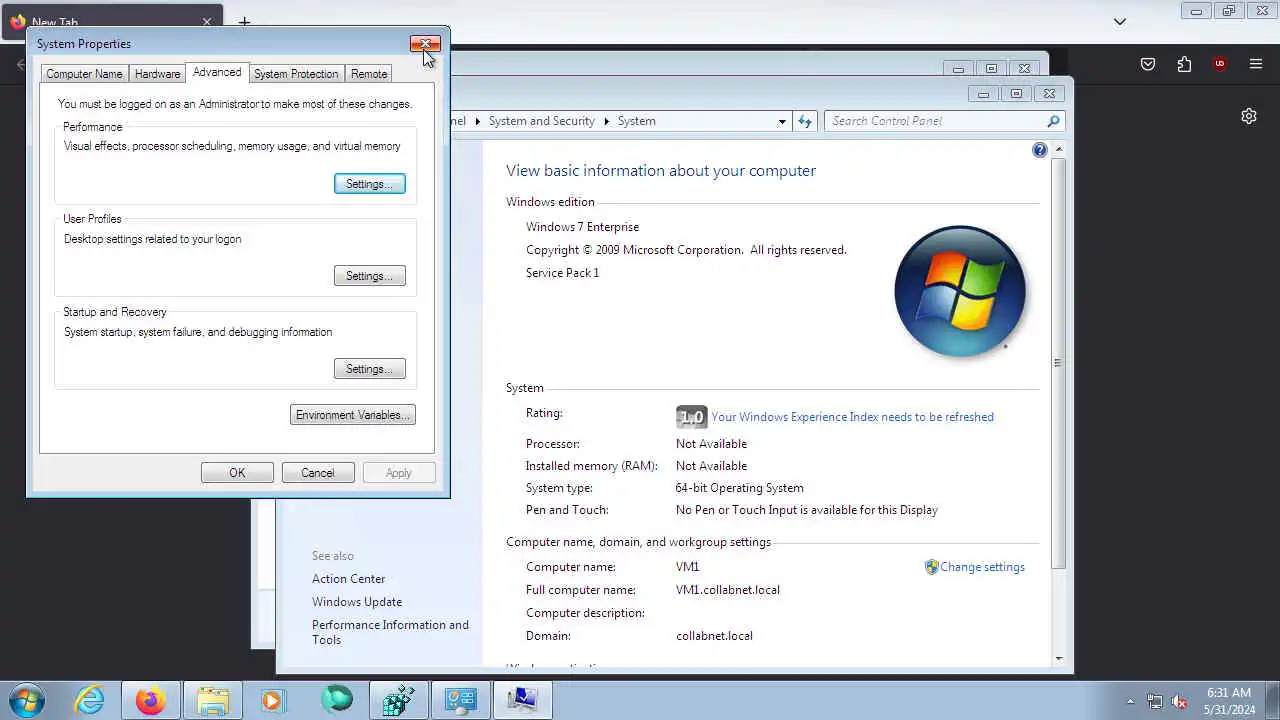Confirm System Properties with OK
The image size is (1280, 720).
coord(237,473)
